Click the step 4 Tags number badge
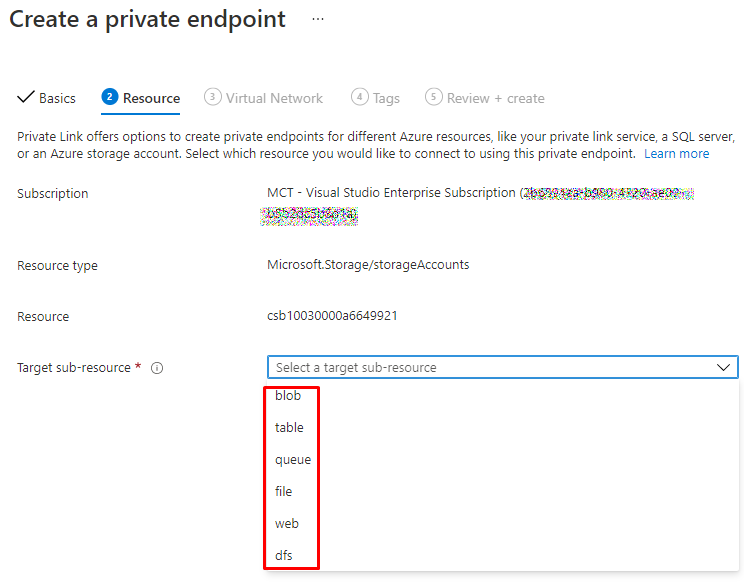 [x=359, y=97]
